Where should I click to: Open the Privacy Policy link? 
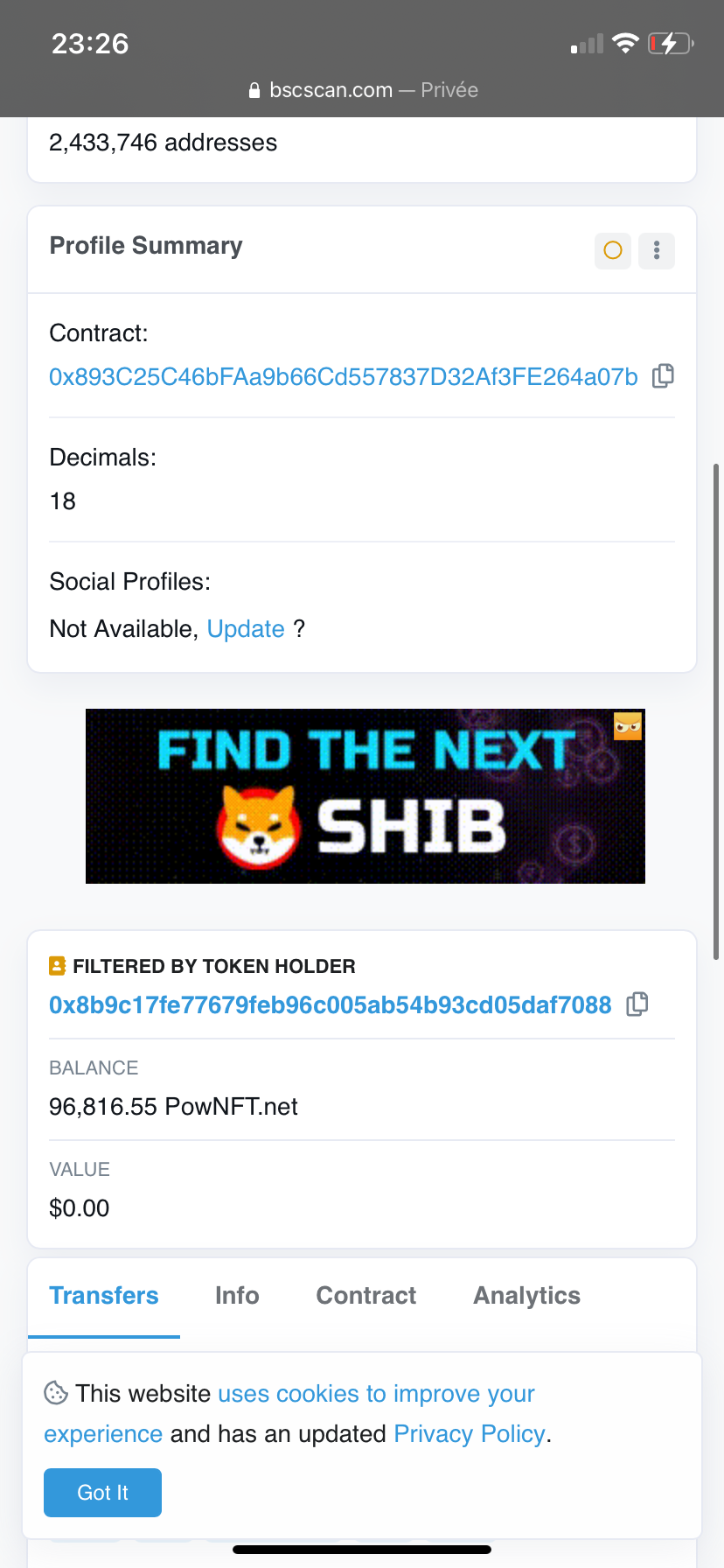pos(470,1434)
